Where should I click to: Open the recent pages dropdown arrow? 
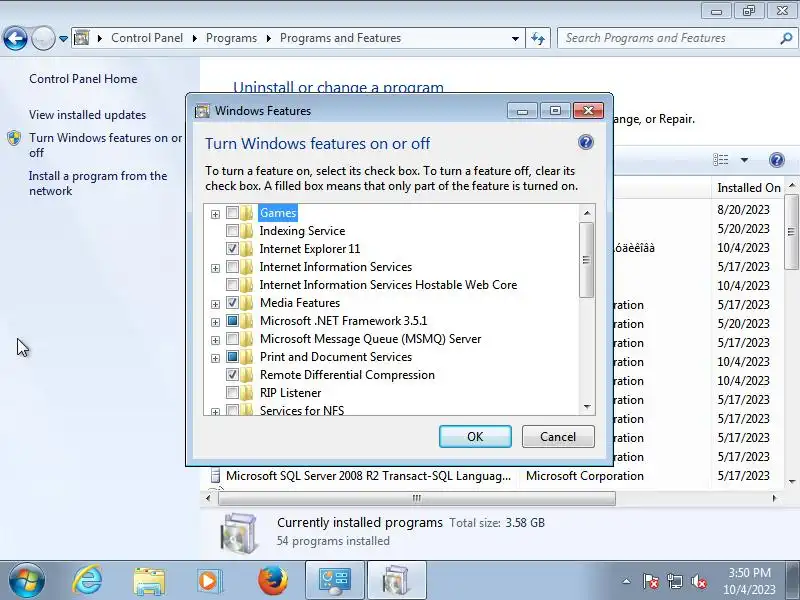pos(63,39)
